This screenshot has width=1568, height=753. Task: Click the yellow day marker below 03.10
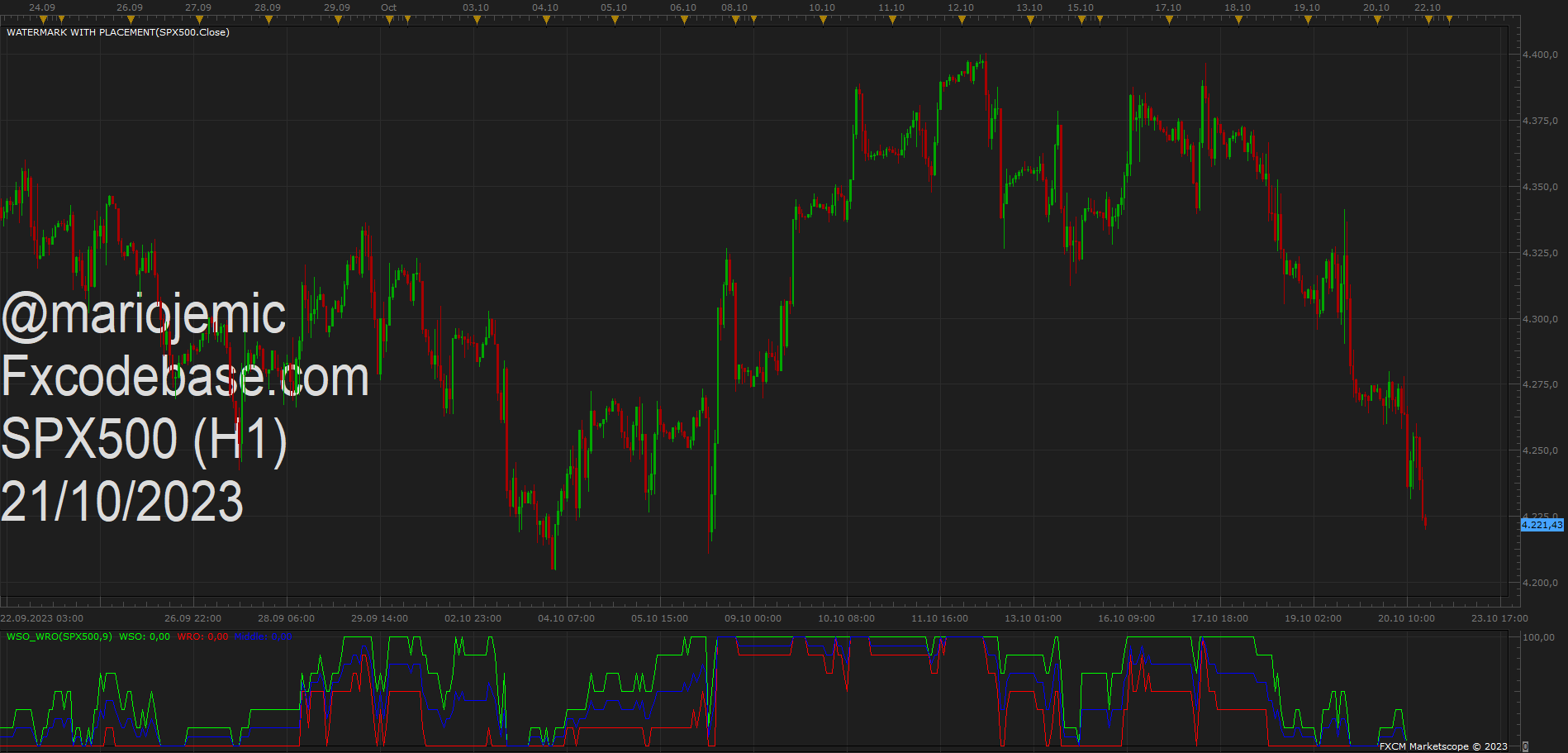point(477,20)
